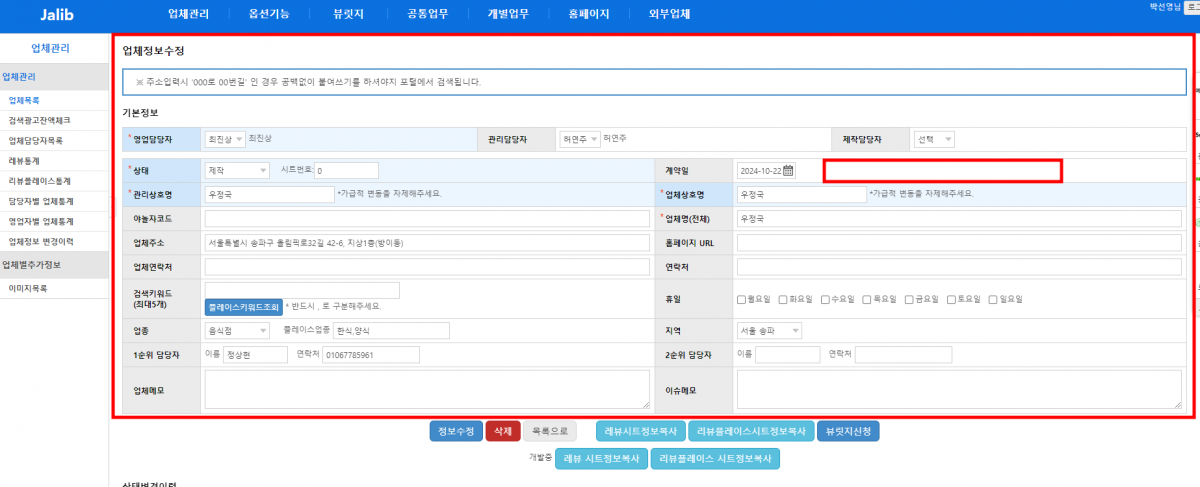The width and height of the screenshot is (1200, 487).
Task: Check the 월요일 holiday checkbox
Action: 741,299
